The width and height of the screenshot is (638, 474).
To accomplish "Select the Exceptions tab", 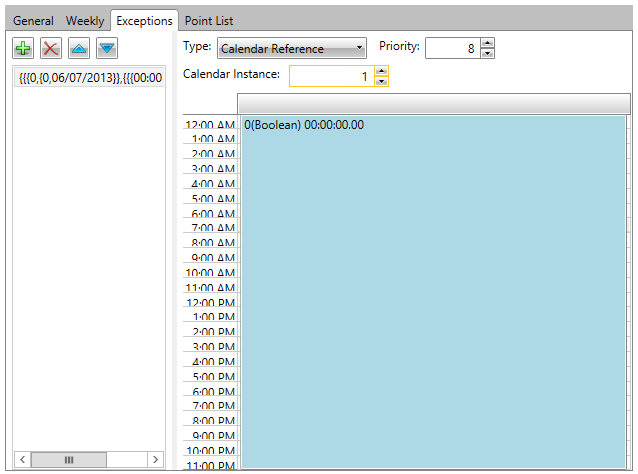I will [x=144, y=20].
